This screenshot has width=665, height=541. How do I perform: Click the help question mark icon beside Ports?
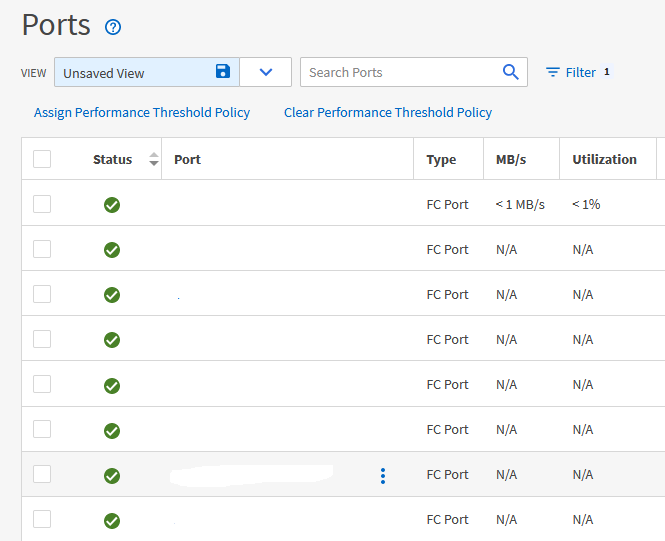[113, 27]
